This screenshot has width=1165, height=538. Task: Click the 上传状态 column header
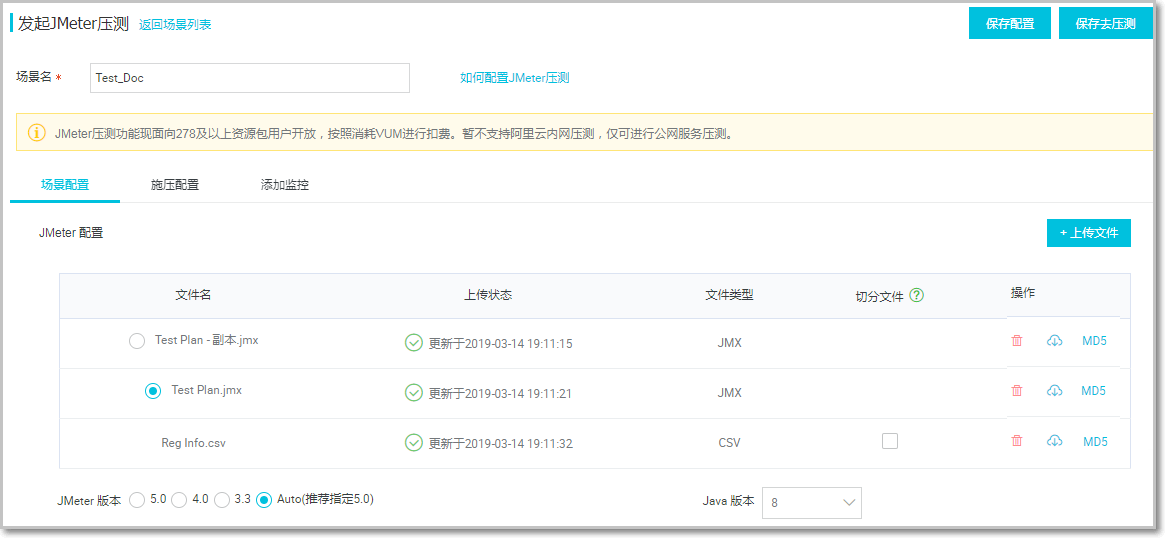click(x=488, y=295)
